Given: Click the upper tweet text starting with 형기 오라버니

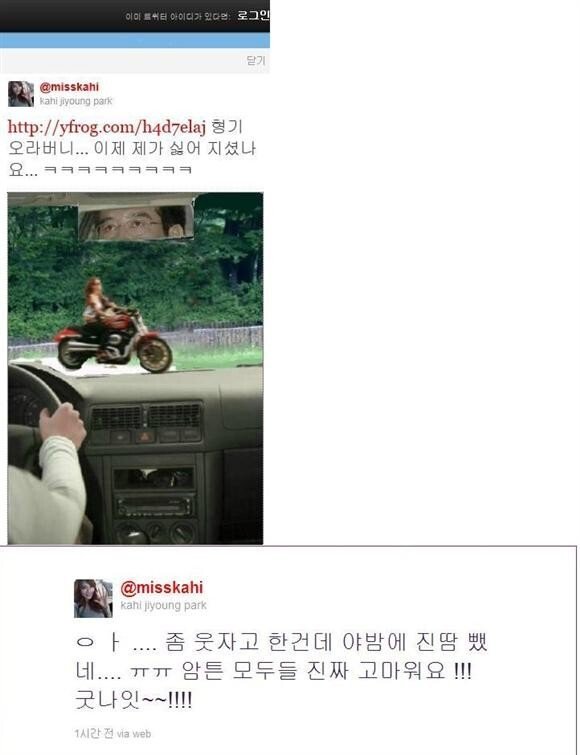Looking at the screenshot, I should pos(132,148).
